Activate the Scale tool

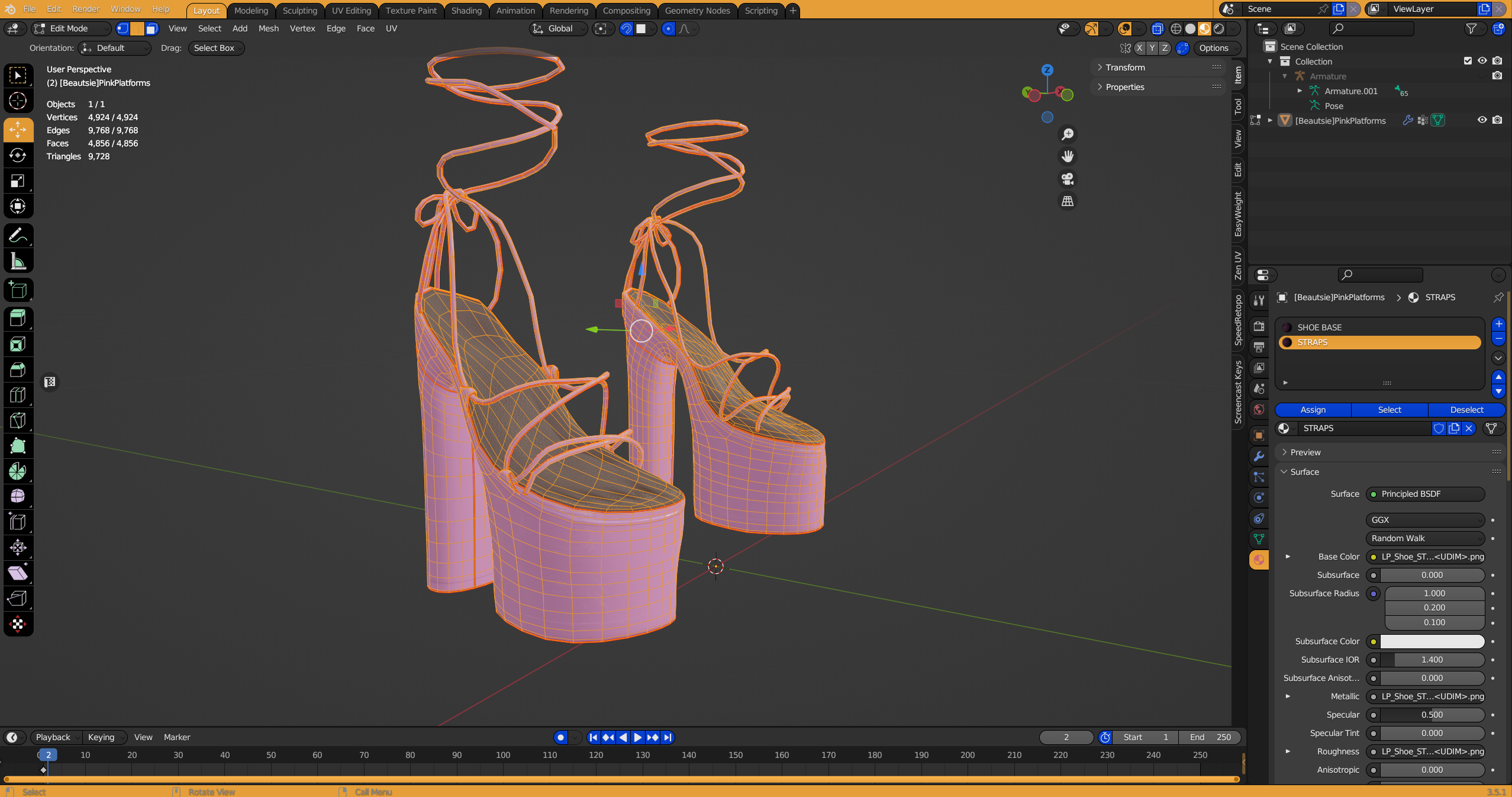(18, 181)
